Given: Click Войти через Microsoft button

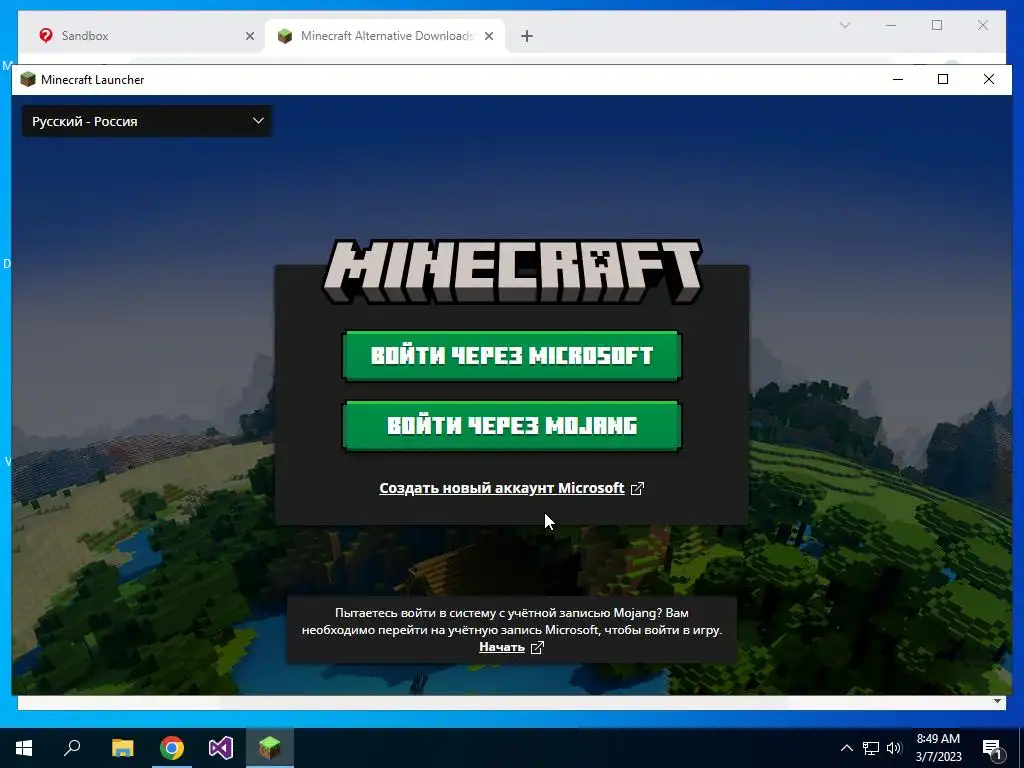Looking at the screenshot, I should 512,355.
